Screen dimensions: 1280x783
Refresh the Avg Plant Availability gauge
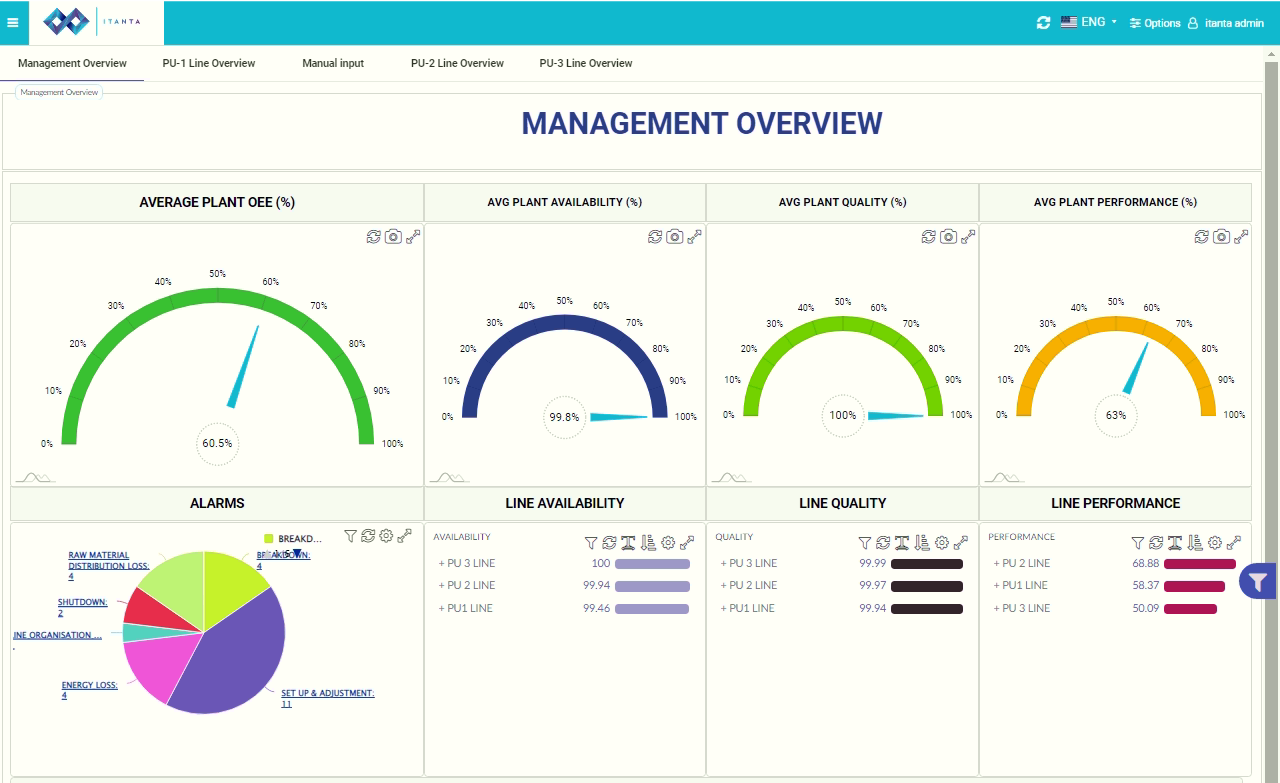pyautogui.click(x=655, y=237)
